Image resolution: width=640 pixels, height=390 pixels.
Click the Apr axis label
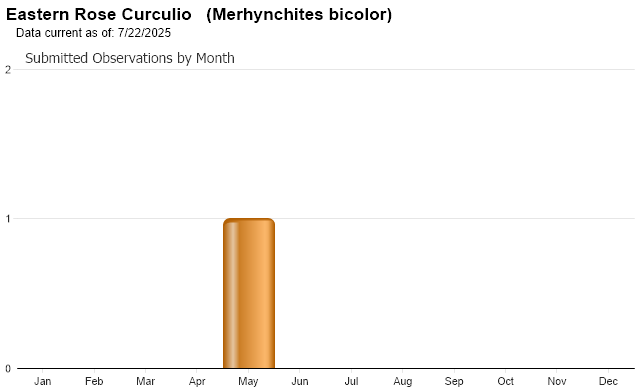(197, 381)
